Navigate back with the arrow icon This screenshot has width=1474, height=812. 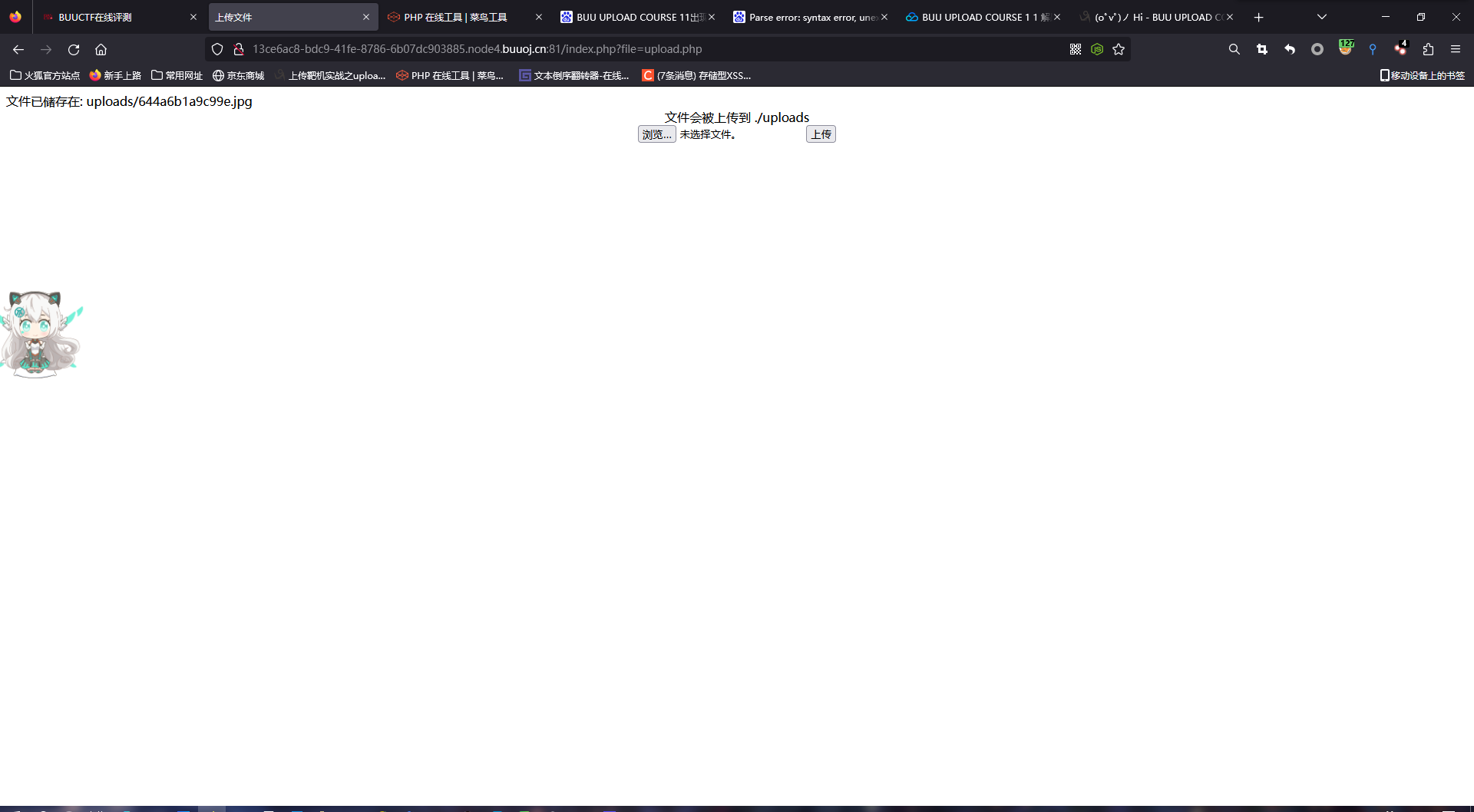click(18, 49)
